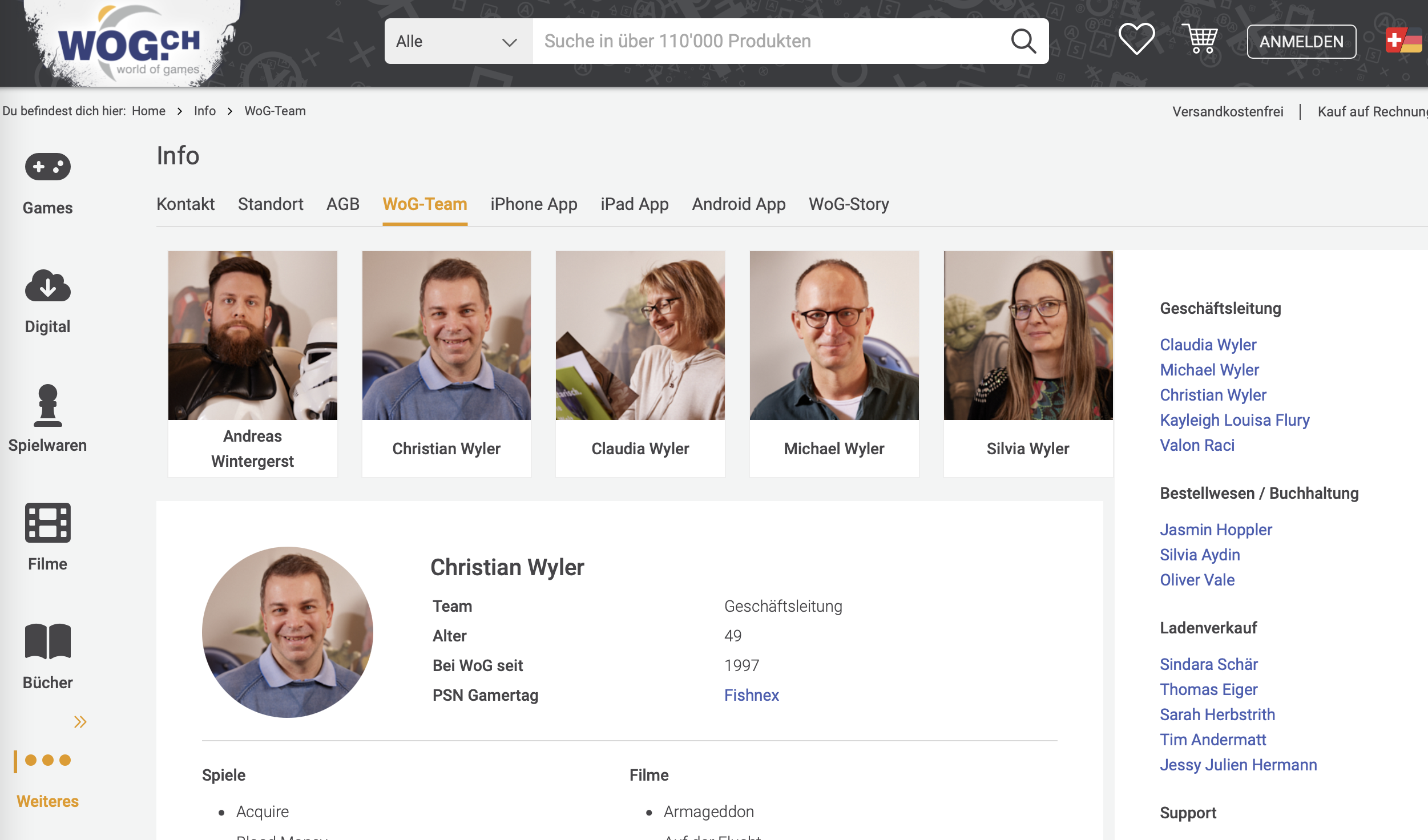This screenshot has width=1428, height=840.
Task: Expand the Weiteres three-dots menu
Action: (x=48, y=760)
